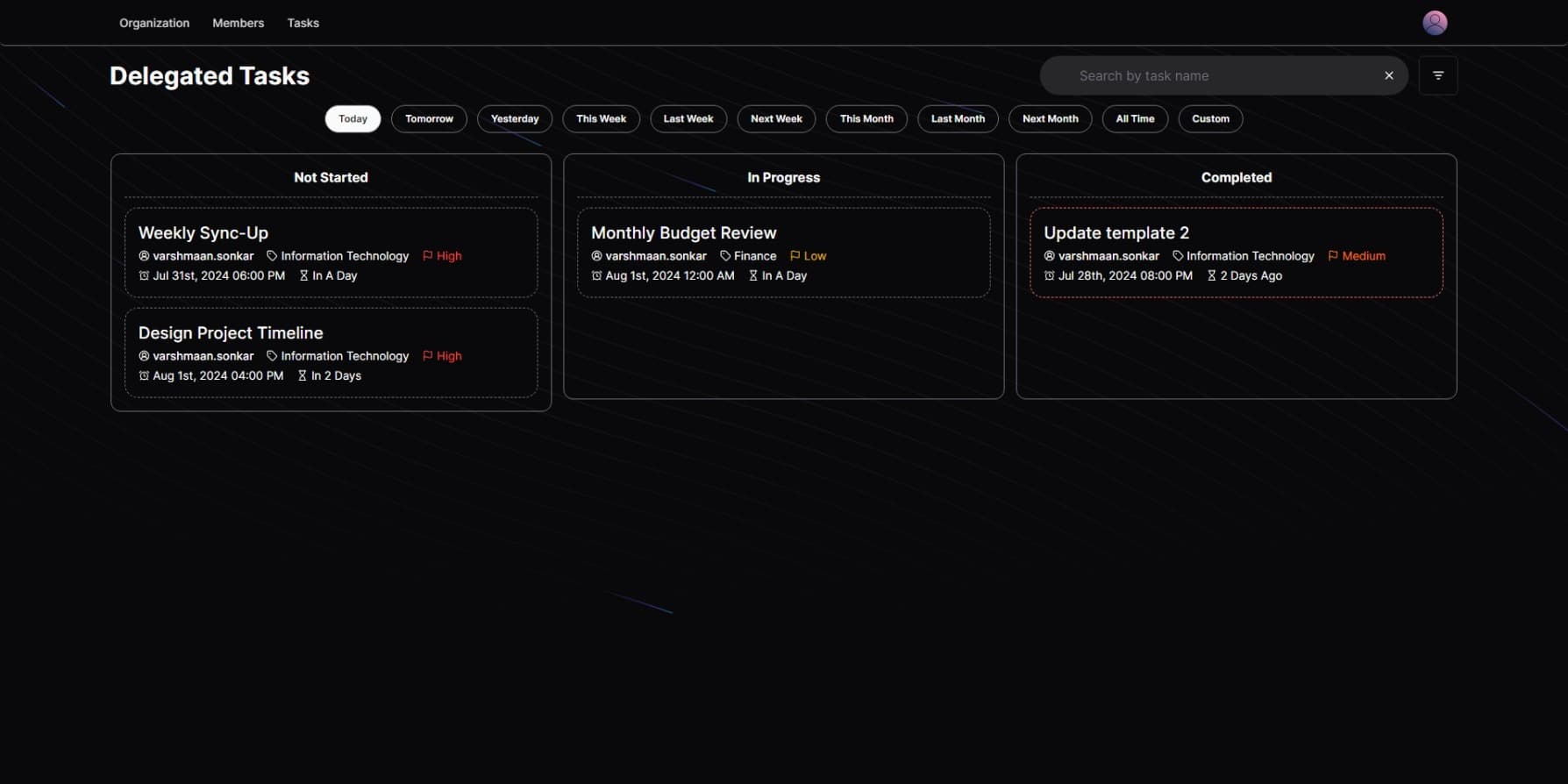1568x784 pixels.
Task: Go to the Organization menu
Action: pos(154,23)
